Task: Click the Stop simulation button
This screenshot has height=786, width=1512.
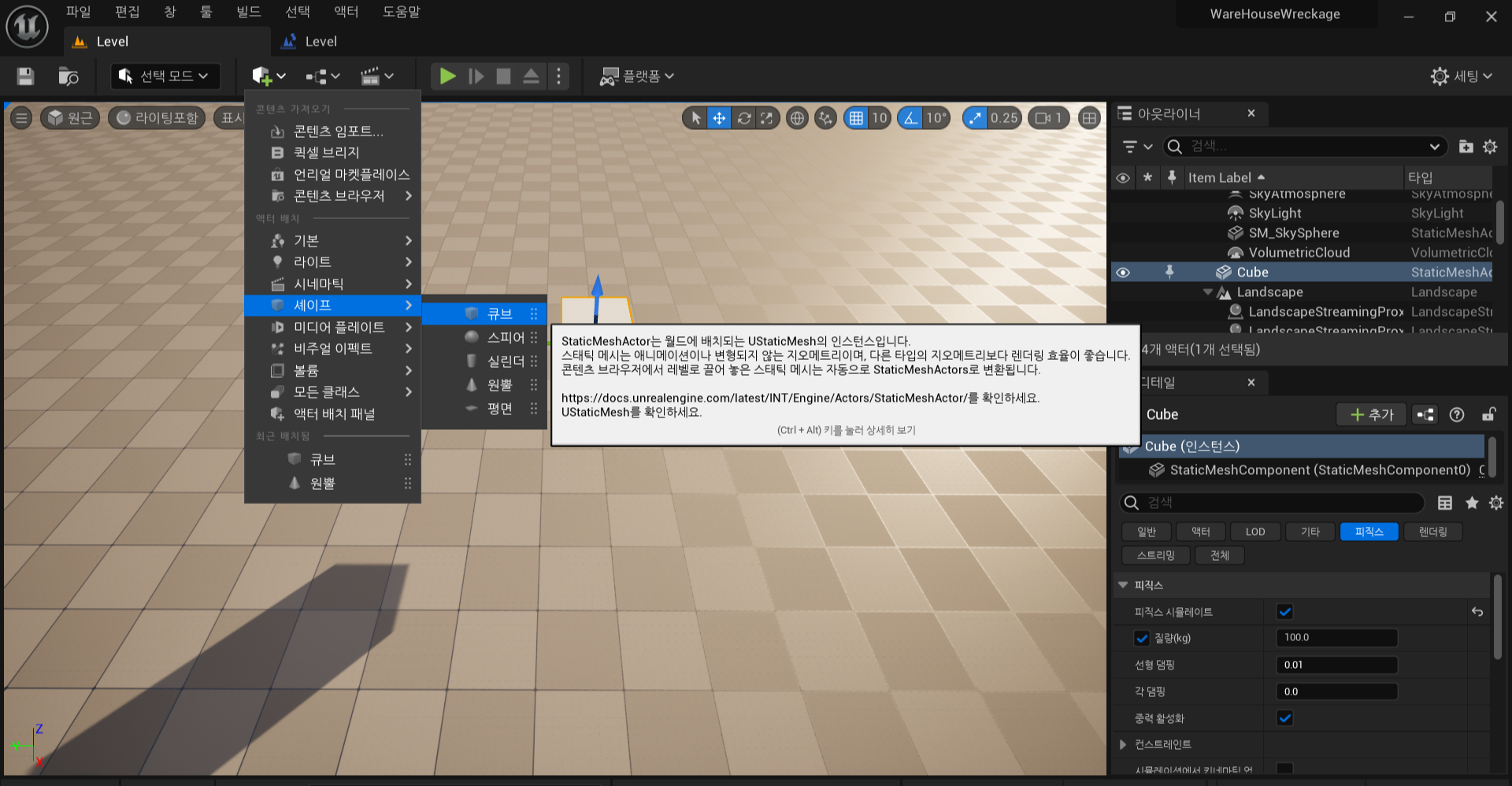Action: click(x=503, y=76)
